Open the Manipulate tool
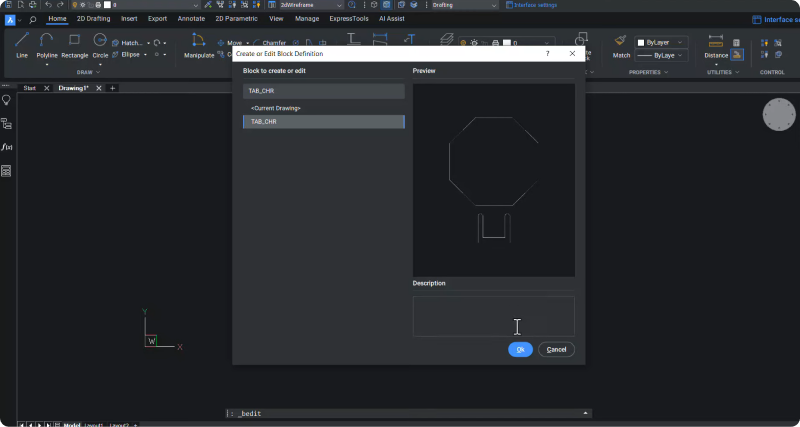Viewport: 800px width, 427px height. pyautogui.click(x=198, y=45)
